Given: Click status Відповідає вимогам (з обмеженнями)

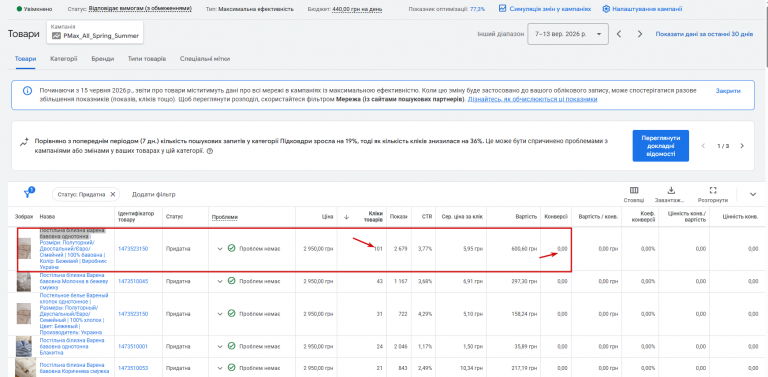Looking at the screenshot, I should click(x=141, y=9).
